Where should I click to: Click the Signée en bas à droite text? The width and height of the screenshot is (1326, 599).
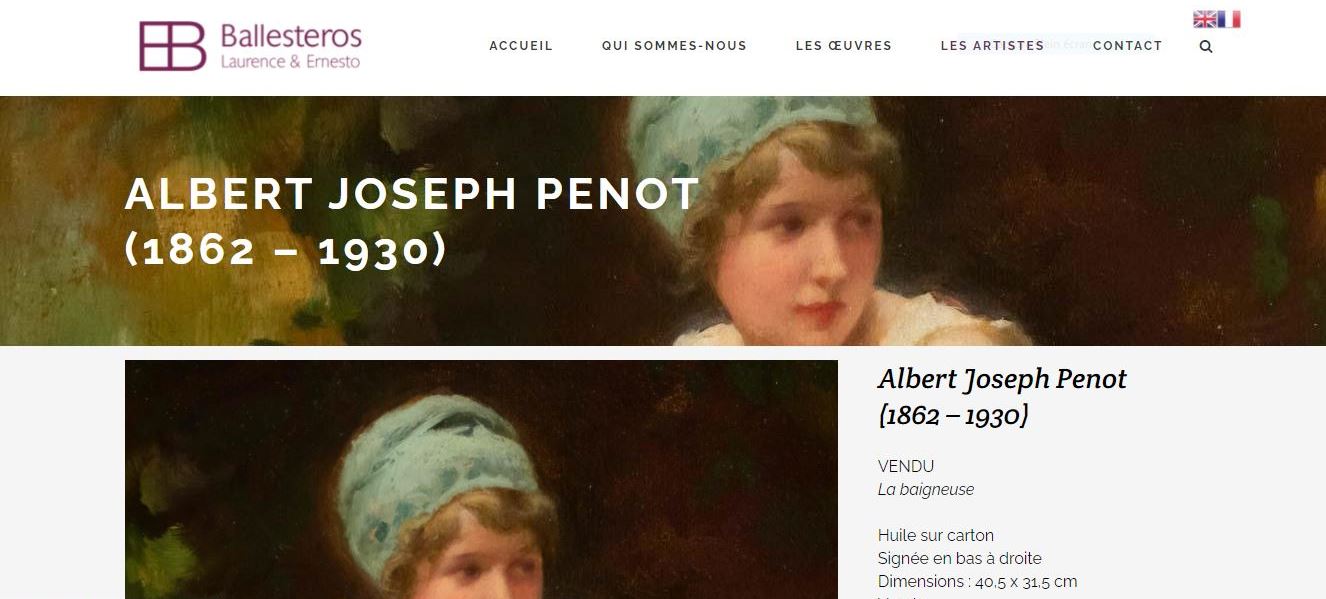[x=960, y=559]
